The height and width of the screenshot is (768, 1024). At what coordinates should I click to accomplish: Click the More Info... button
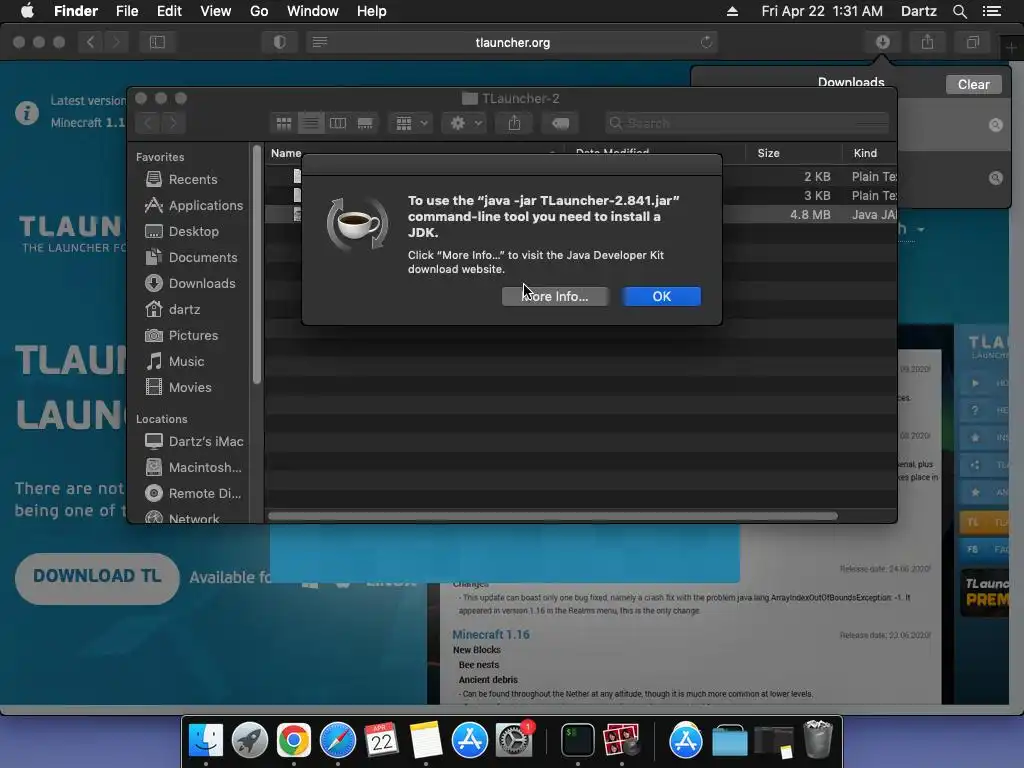554,296
